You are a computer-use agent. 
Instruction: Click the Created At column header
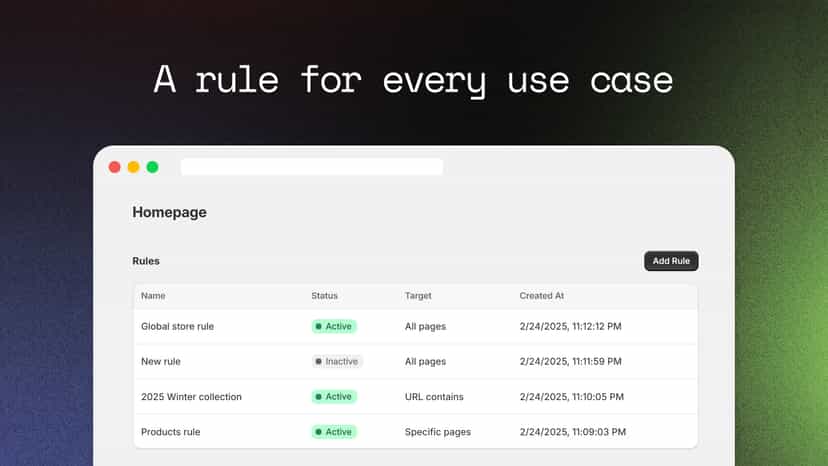(541, 296)
